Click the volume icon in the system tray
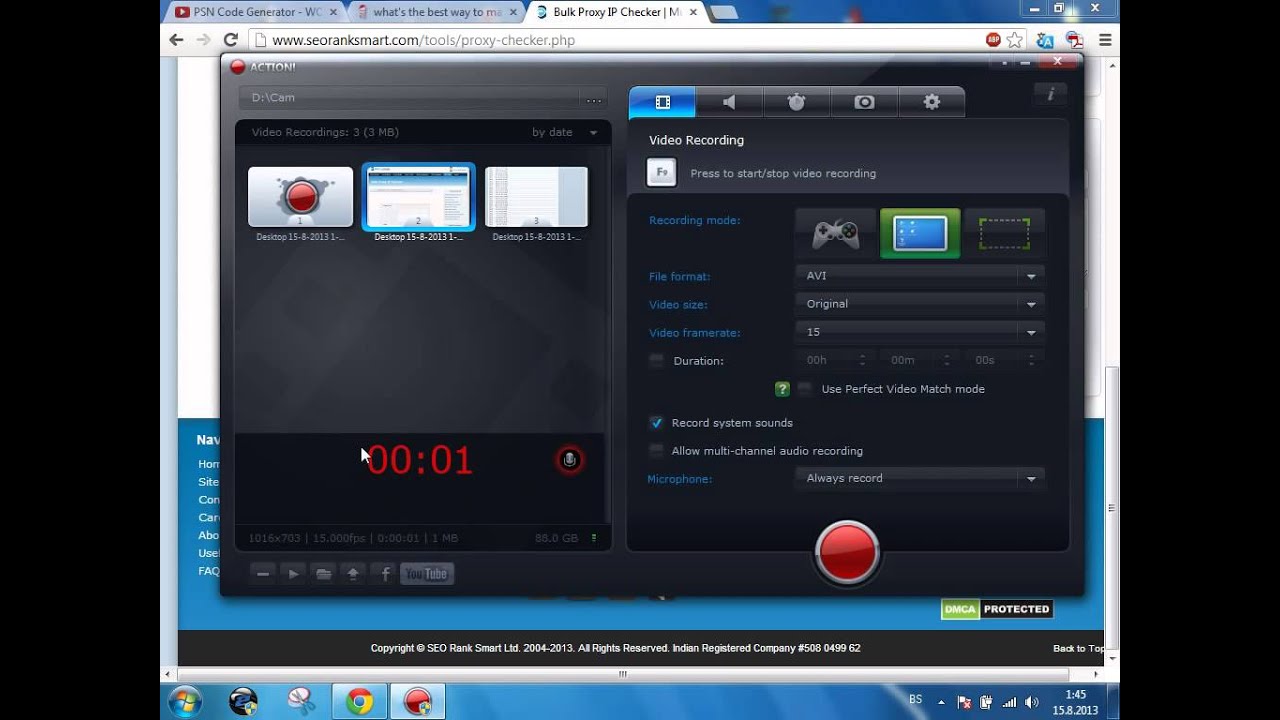Image resolution: width=1280 pixels, height=720 pixels. click(x=1032, y=702)
